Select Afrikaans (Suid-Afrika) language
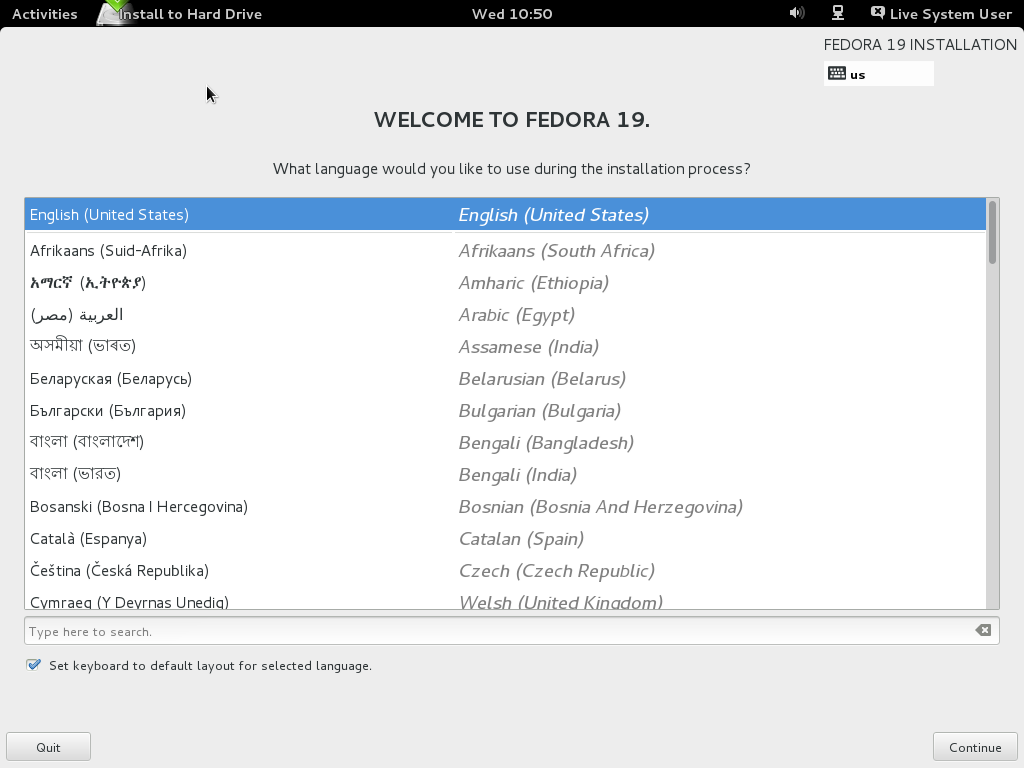1024x768 pixels. pyautogui.click(x=300, y=251)
